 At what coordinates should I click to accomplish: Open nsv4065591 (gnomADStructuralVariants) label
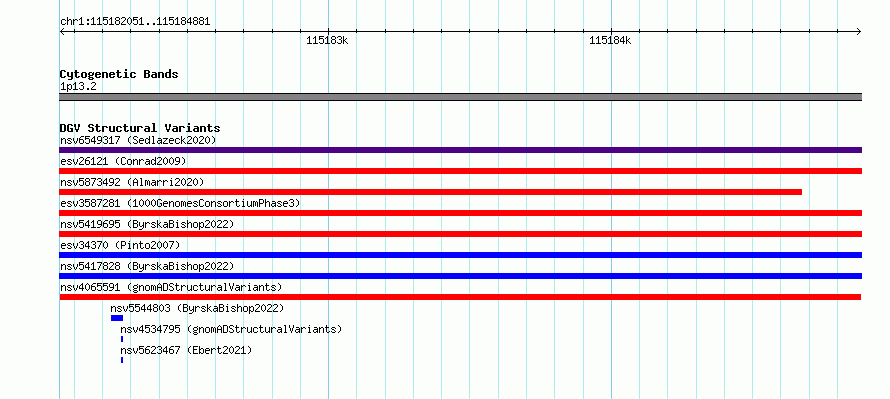(x=171, y=287)
